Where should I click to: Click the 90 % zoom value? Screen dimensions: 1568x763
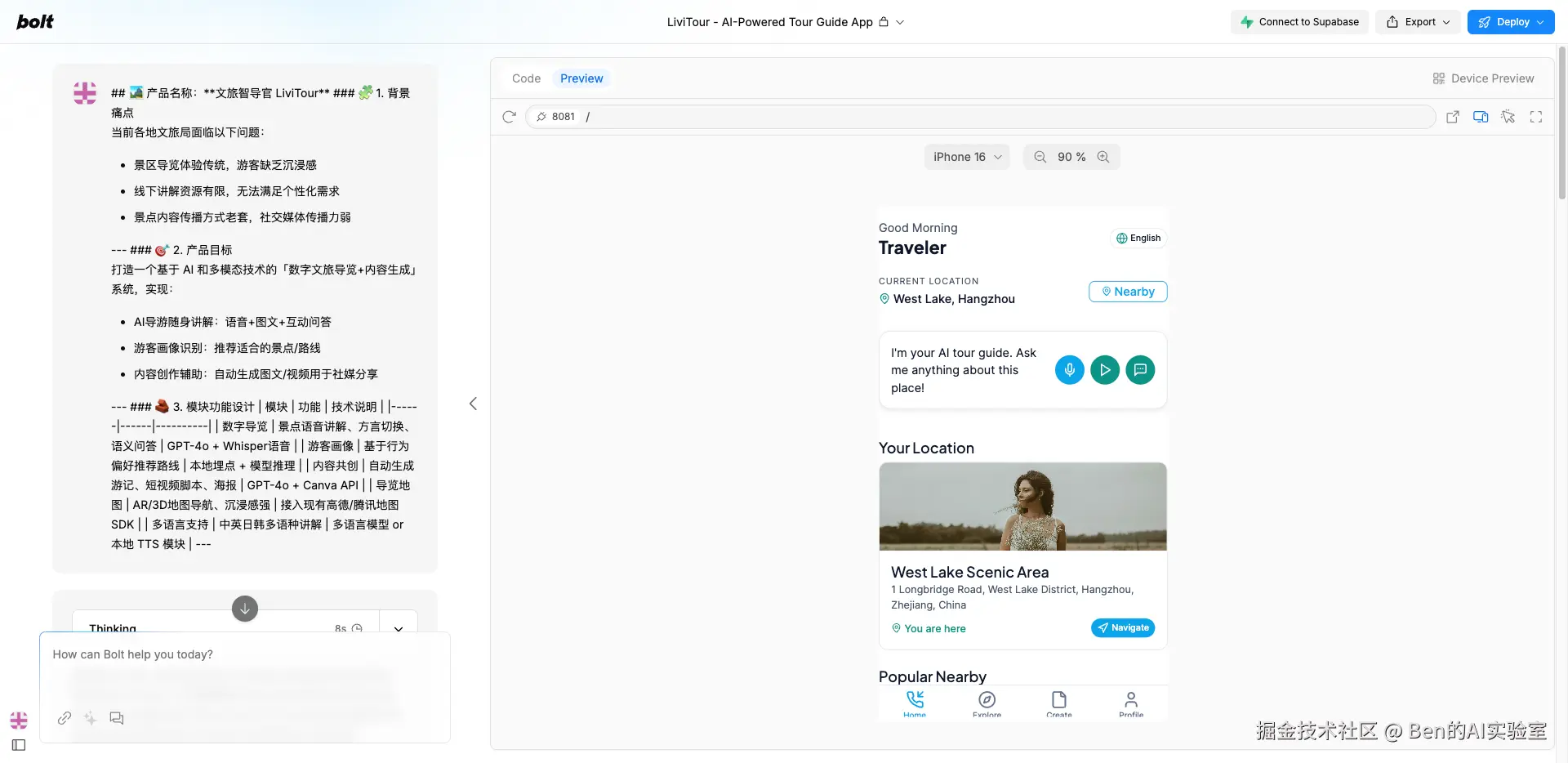coord(1071,157)
